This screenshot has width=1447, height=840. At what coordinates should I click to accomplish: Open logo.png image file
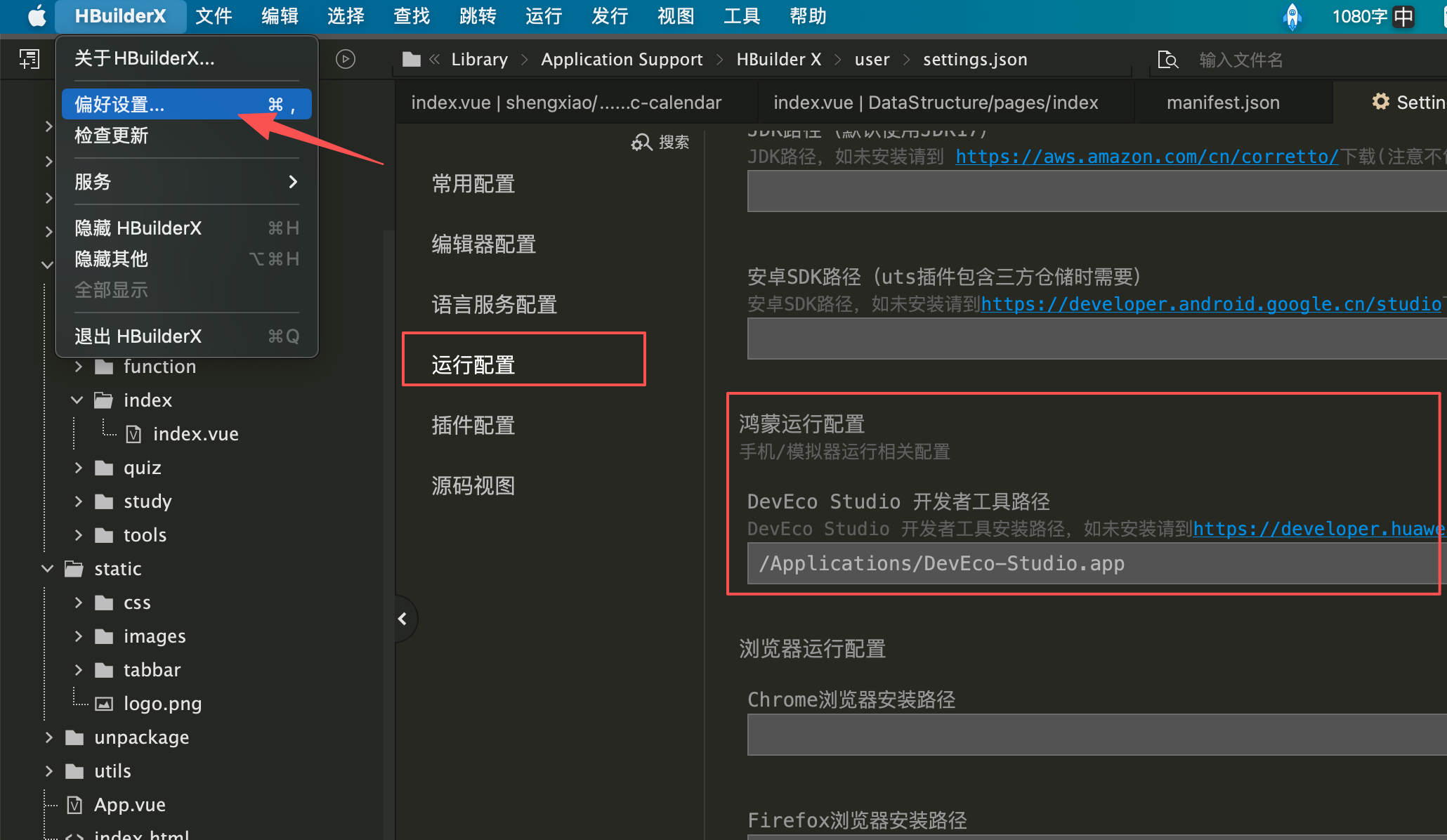162,703
